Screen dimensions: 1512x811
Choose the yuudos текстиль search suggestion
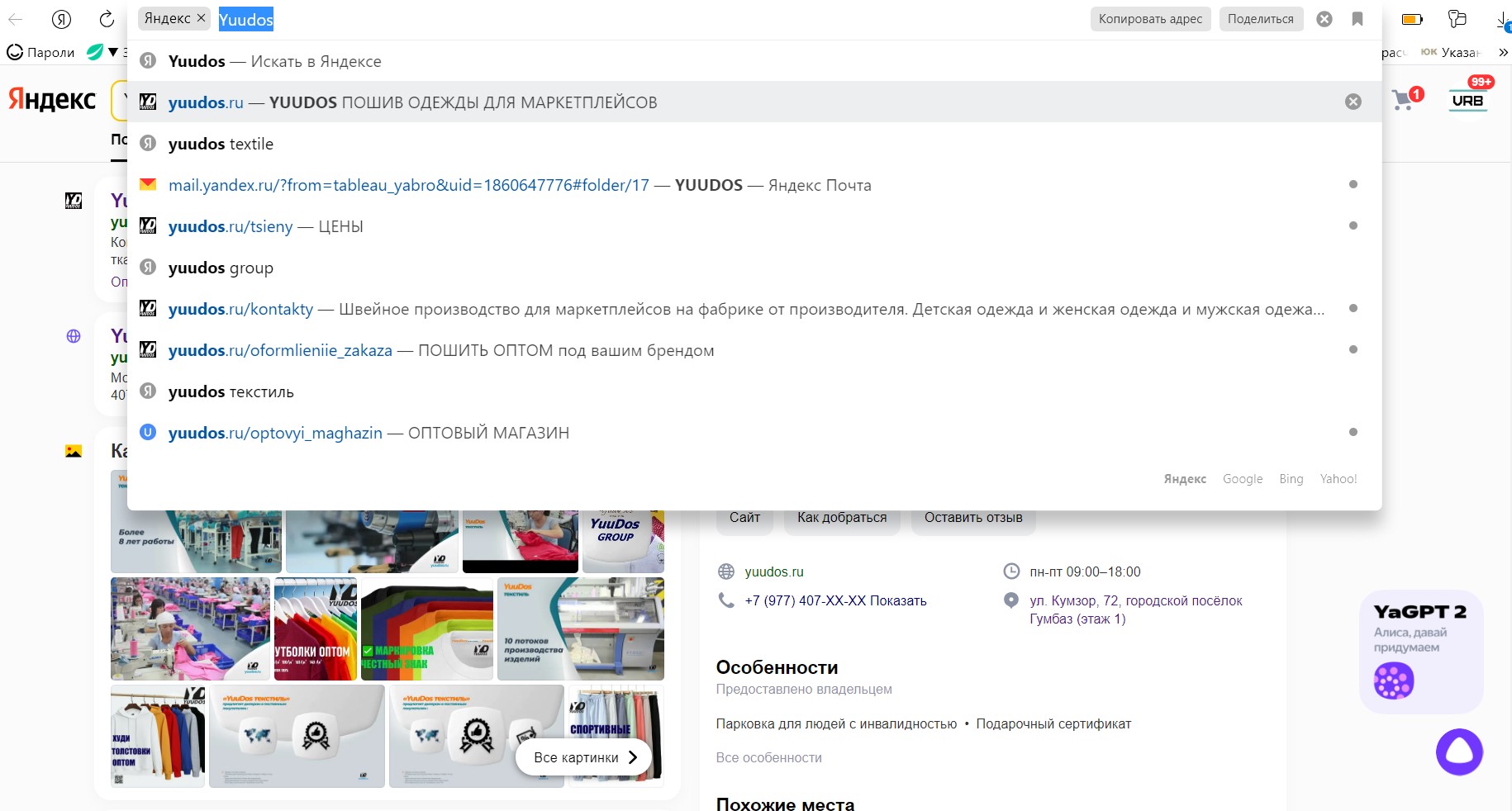pos(754,391)
